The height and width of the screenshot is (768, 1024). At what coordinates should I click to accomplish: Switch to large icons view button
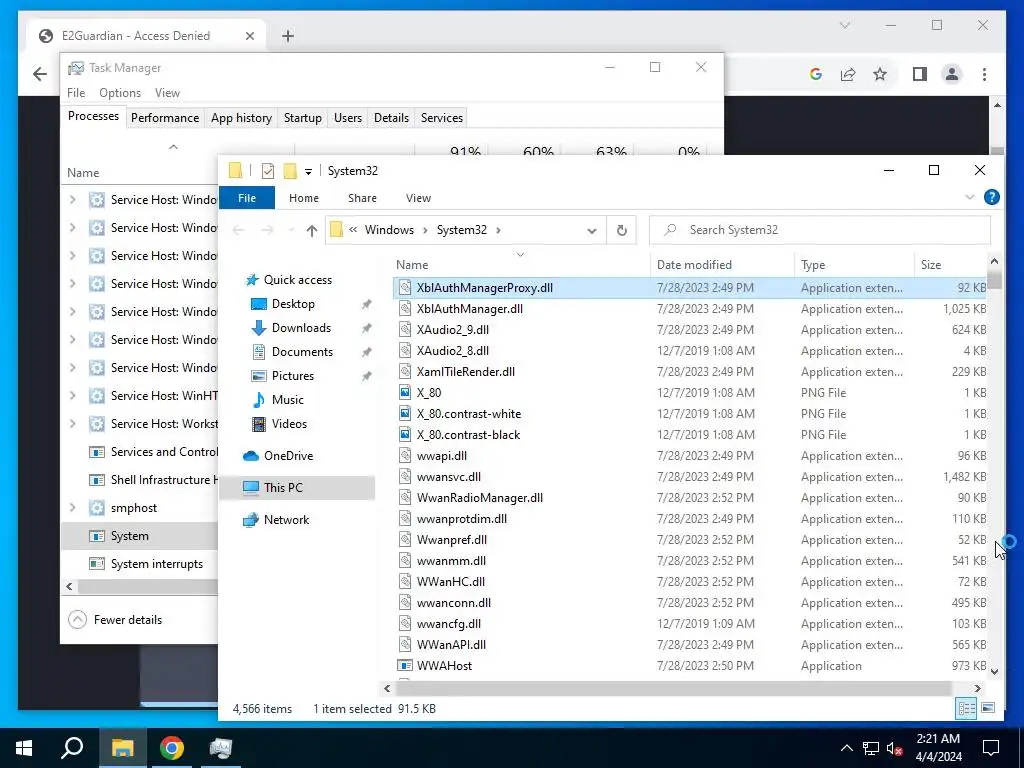point(988,708)
